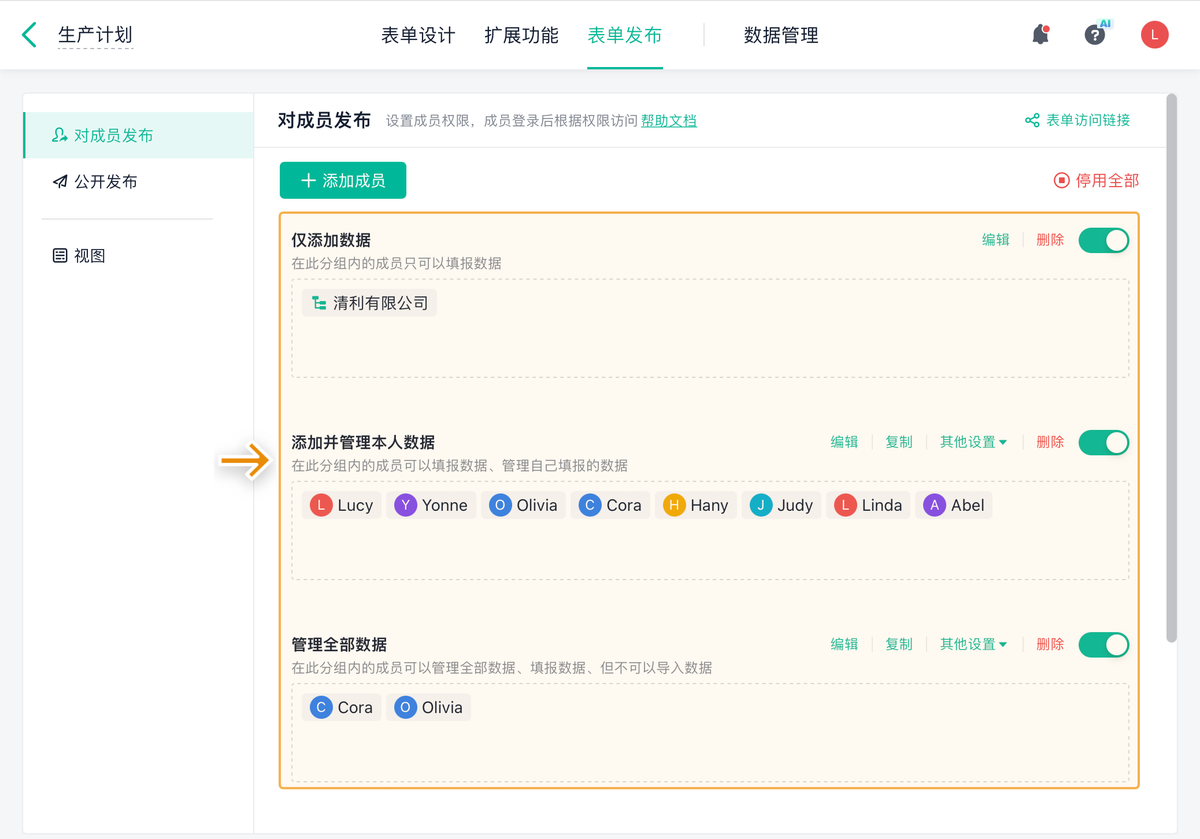
Task: Toggle off the 仅添加数据 group switch
Action: pyautogui.click(x=1103, y=240)
